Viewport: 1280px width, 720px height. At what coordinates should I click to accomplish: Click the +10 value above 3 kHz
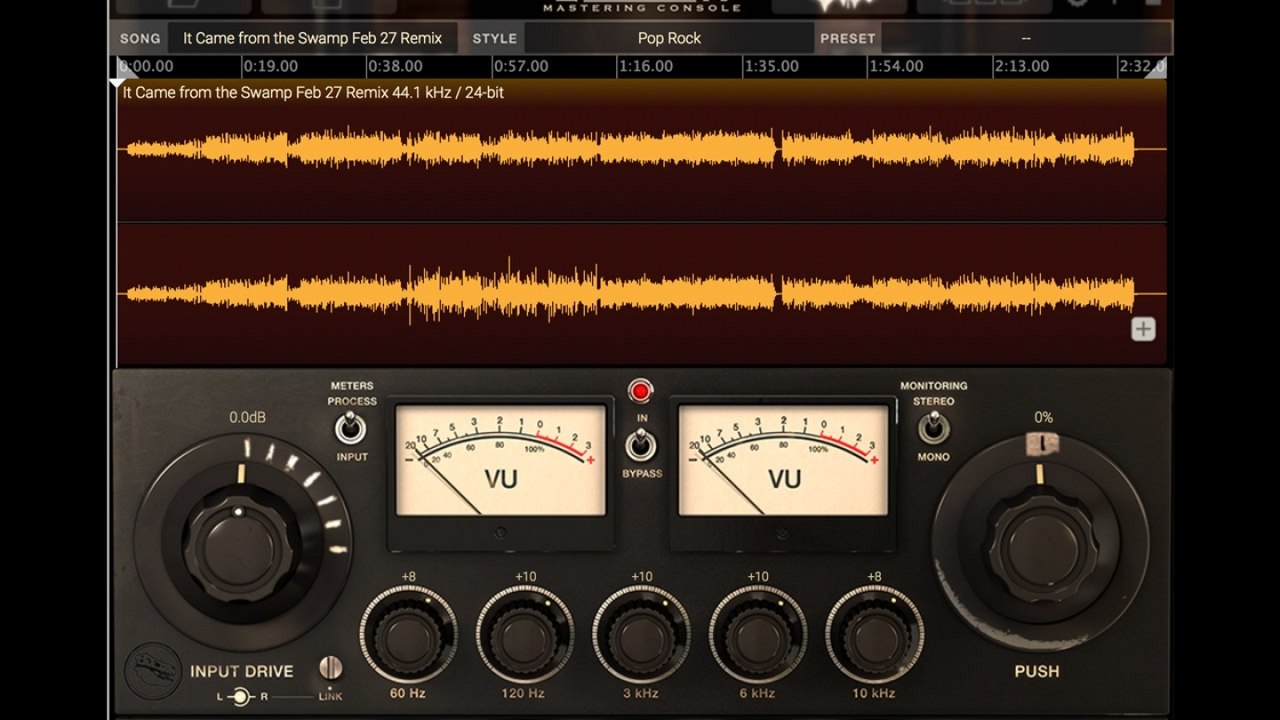pos(642,576)
